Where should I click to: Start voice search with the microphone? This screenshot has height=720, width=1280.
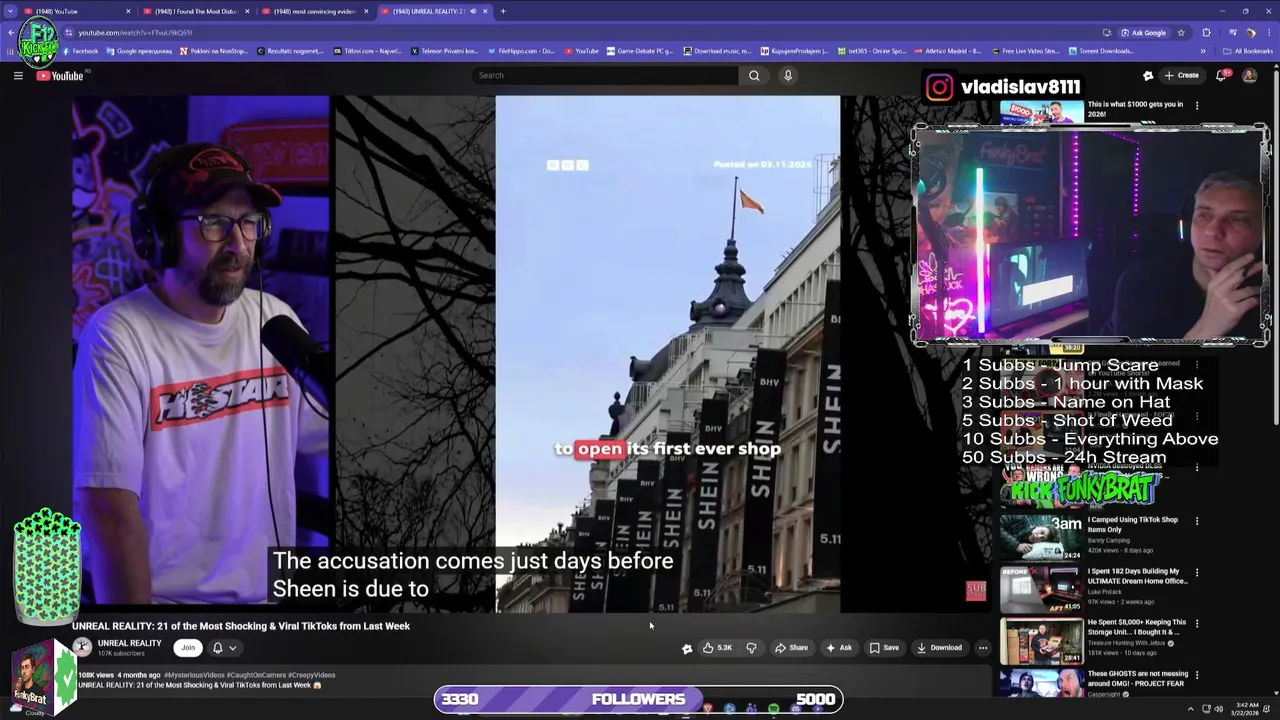click(788, 75)
